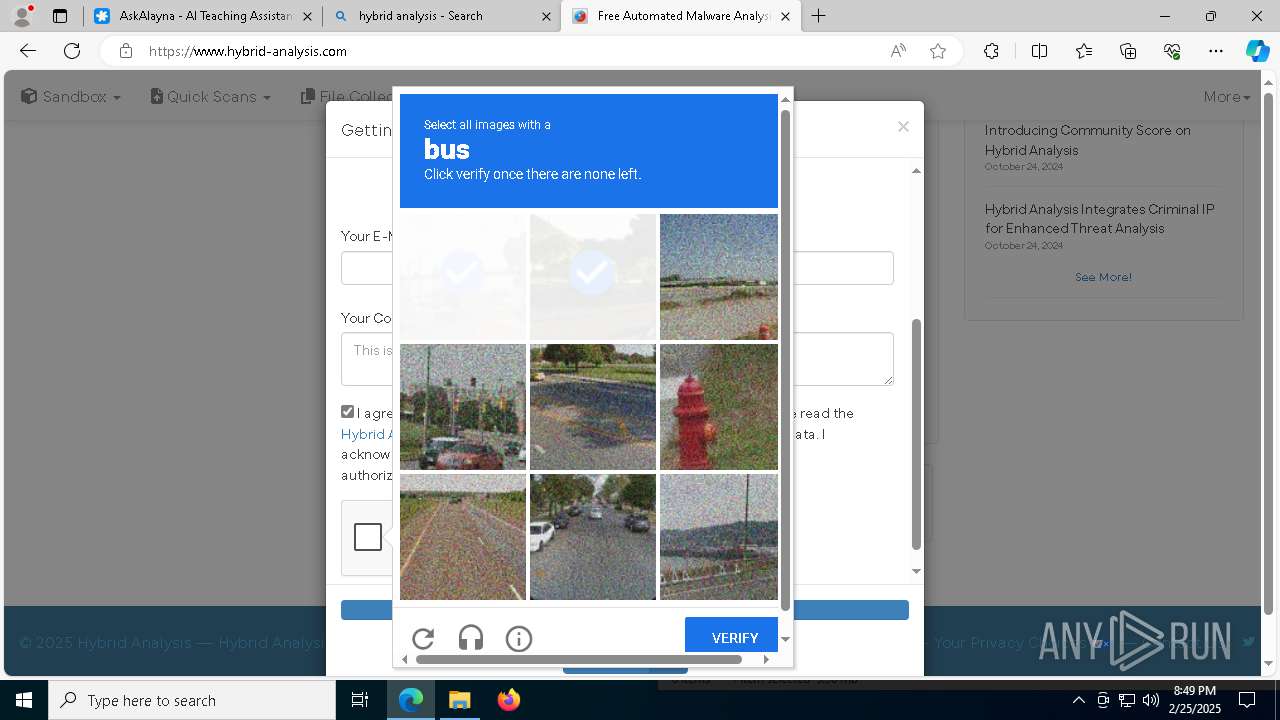Open Copilot sidebar icon

tap(1257, 51)
